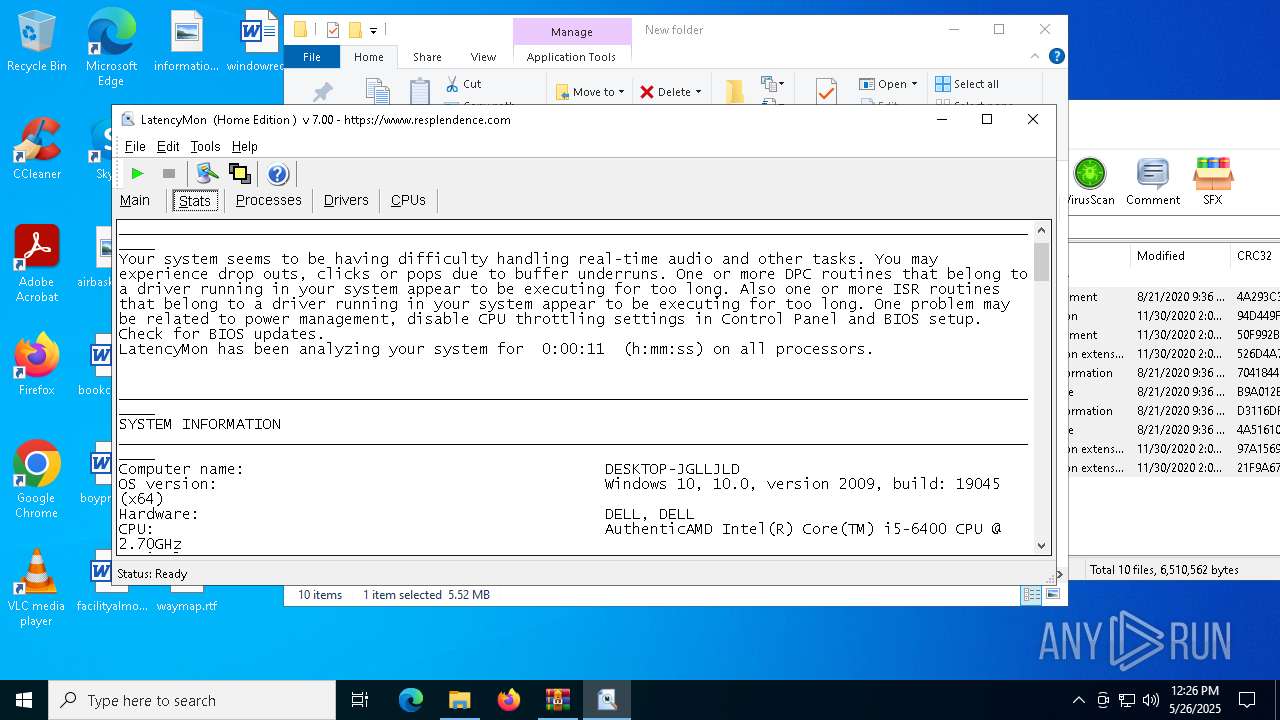Sort WinRAR list by Modified column
Screen dimensions: 1280x720
click(1180, 256)
